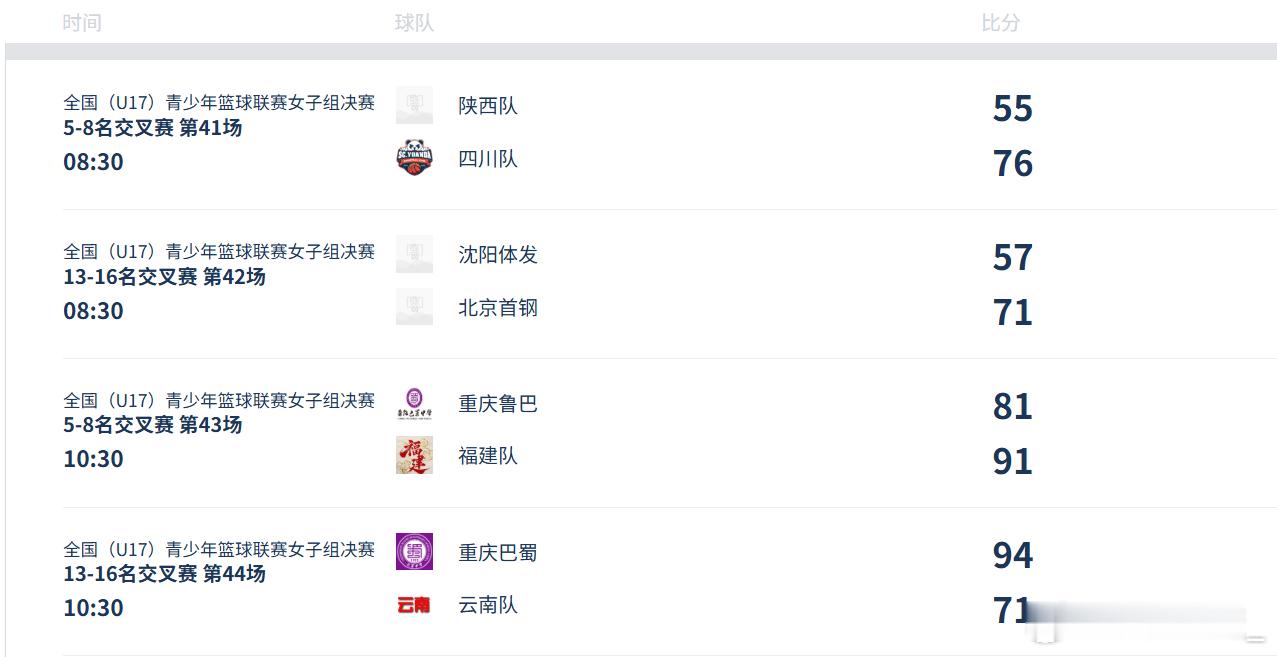Click the 球队 column header
This screenshot has width=1277, height=657.
point(414,23)
